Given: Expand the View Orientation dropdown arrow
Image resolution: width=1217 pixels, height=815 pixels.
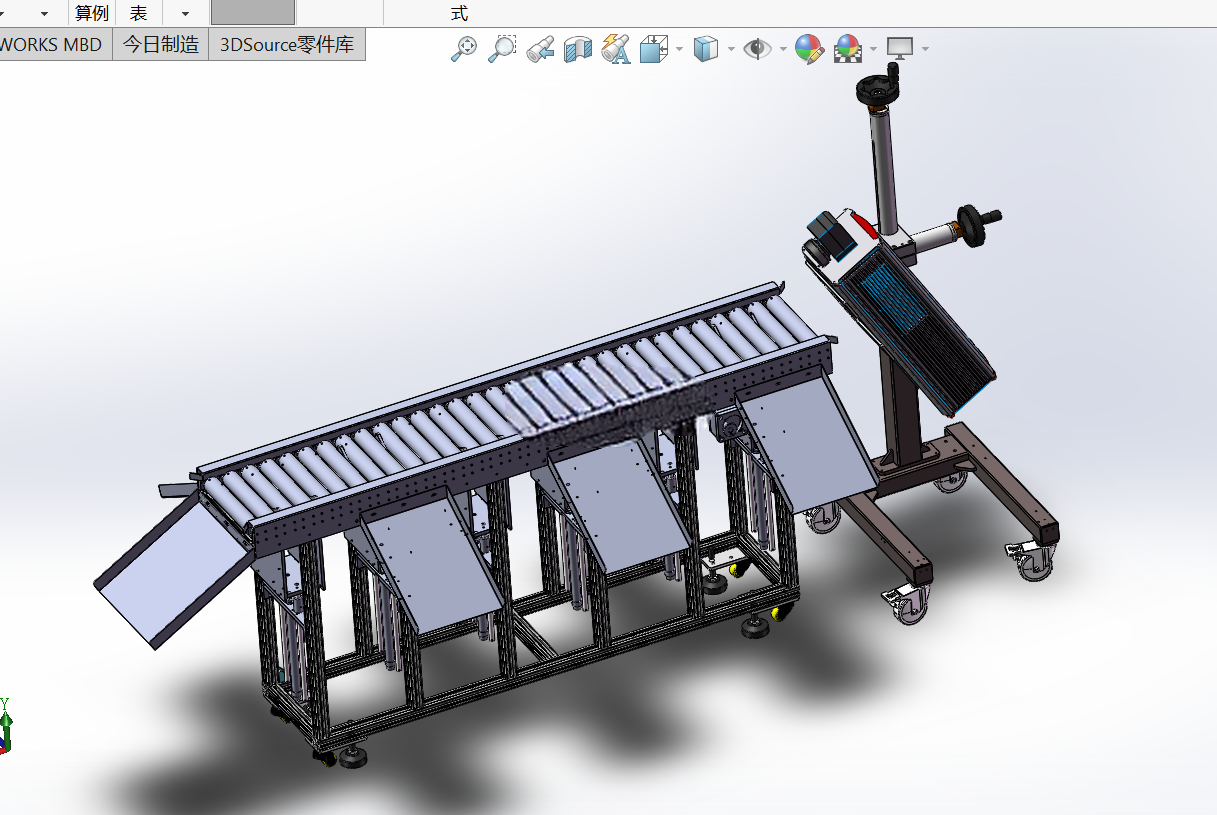Looking at the screenshot, I should pyautogui.click(x=679, y=49).
